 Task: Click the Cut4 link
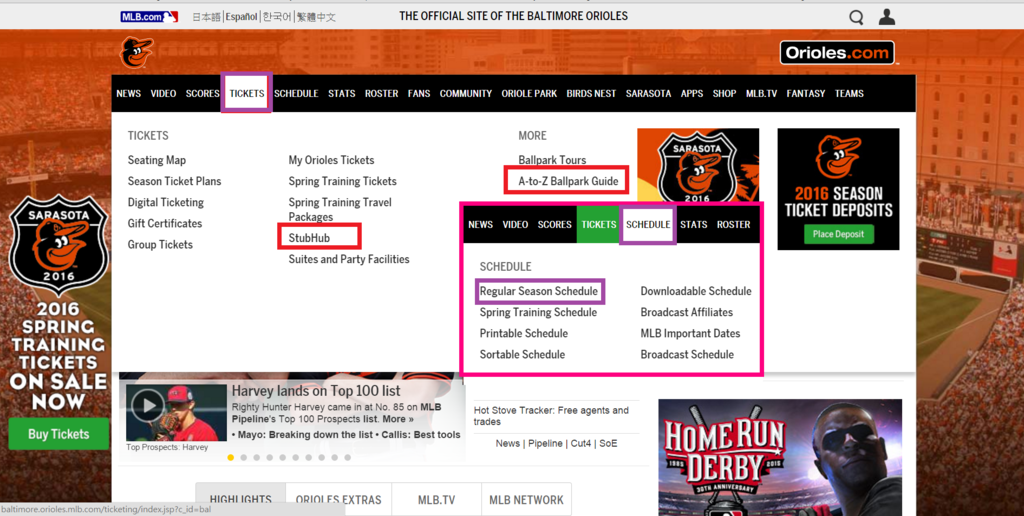click(581, 443)
